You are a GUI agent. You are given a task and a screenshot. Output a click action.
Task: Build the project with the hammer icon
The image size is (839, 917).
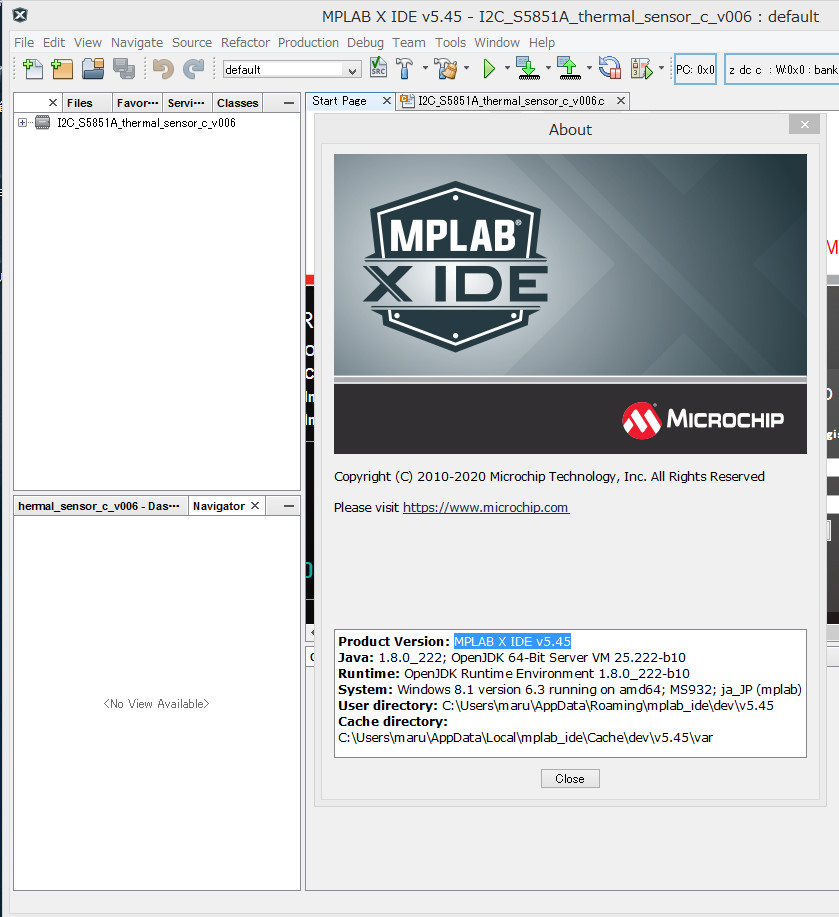pos(404,68)
